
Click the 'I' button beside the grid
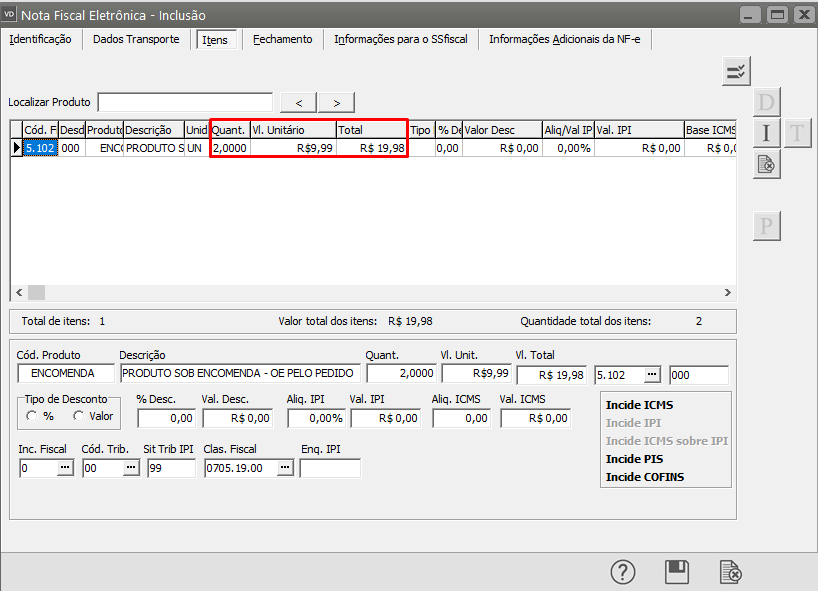(x=766, y=133)
